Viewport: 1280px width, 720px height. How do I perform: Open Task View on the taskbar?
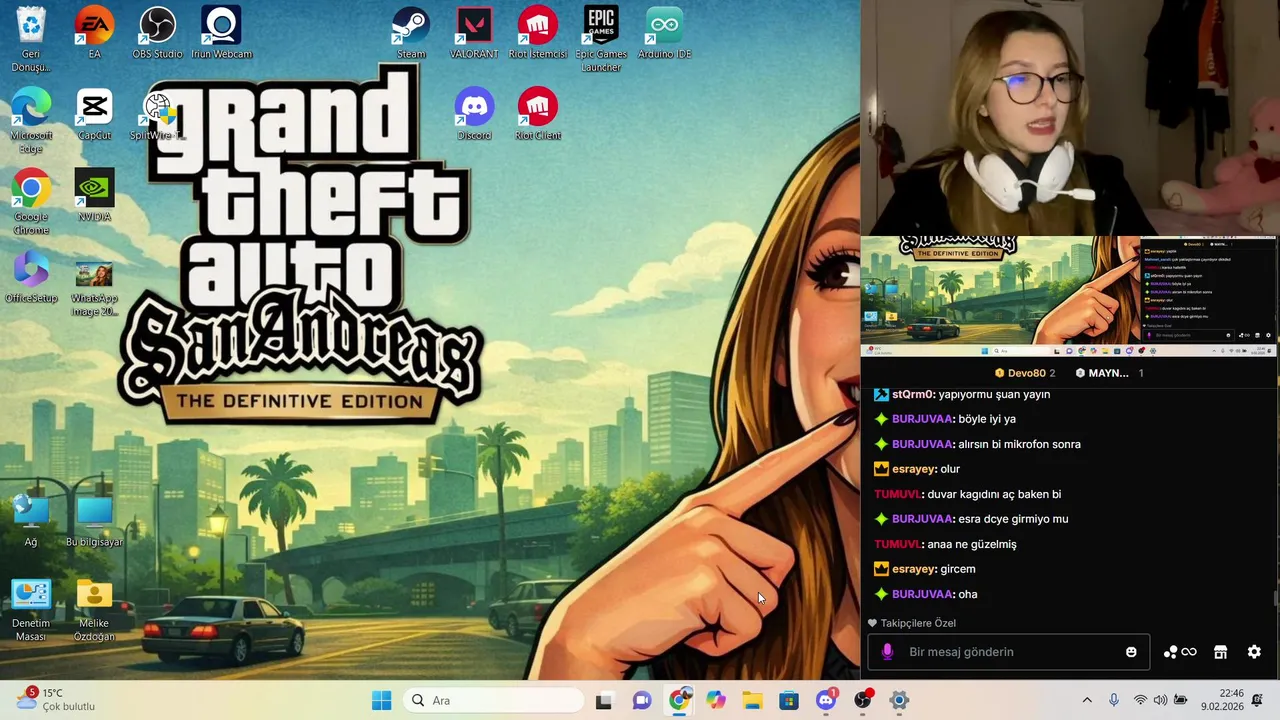(604, 700)
